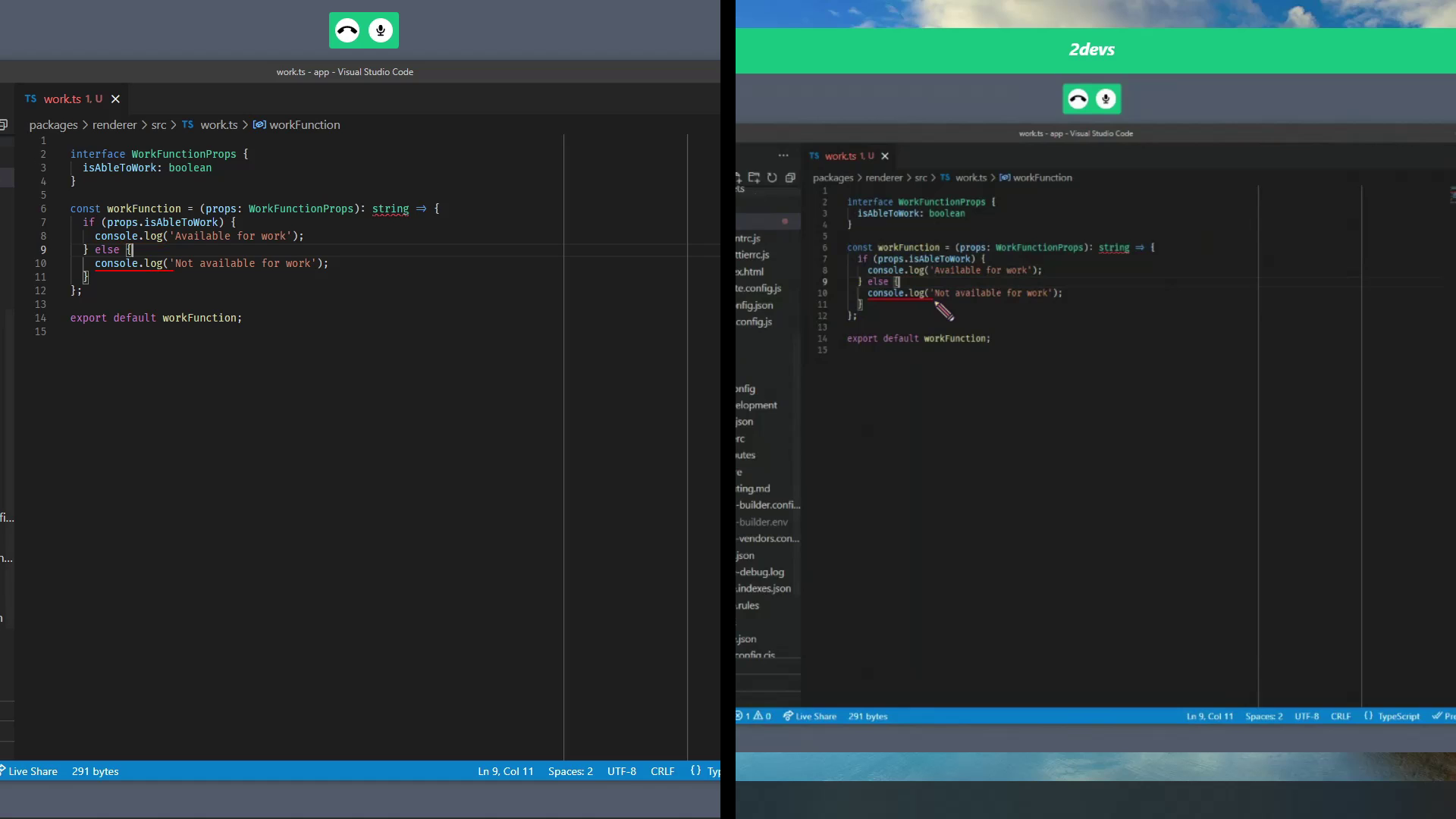Close the work.ts tab in left editor

pyautogui.click(x=115, y=99)
